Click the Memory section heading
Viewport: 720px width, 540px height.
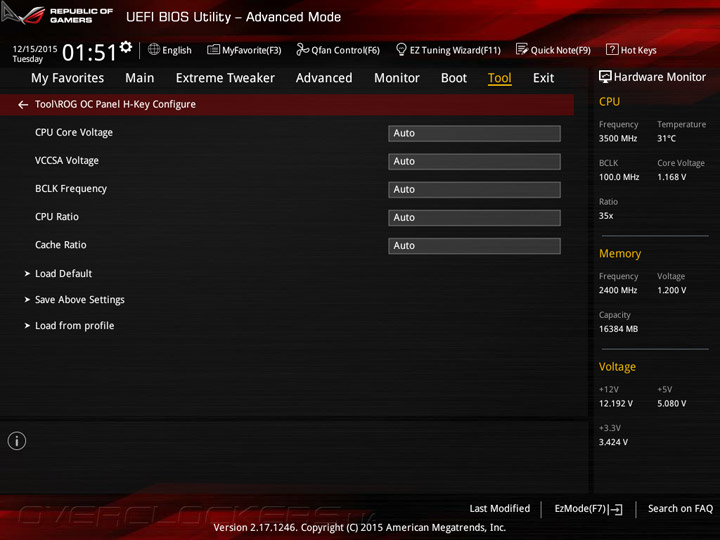619,253
